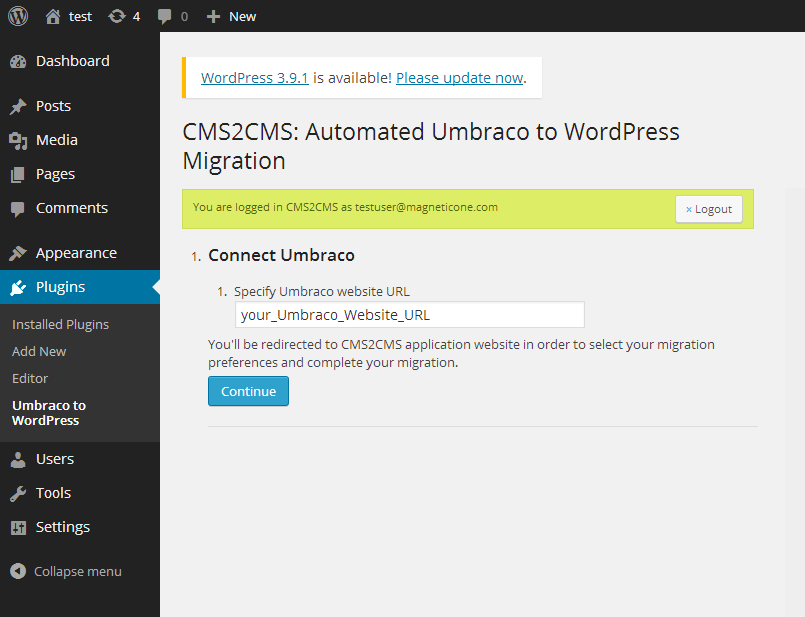Viewport: 805px width, 617px height.
Task: Click the Tools wrench icon
Action: (x=18, y=493)
